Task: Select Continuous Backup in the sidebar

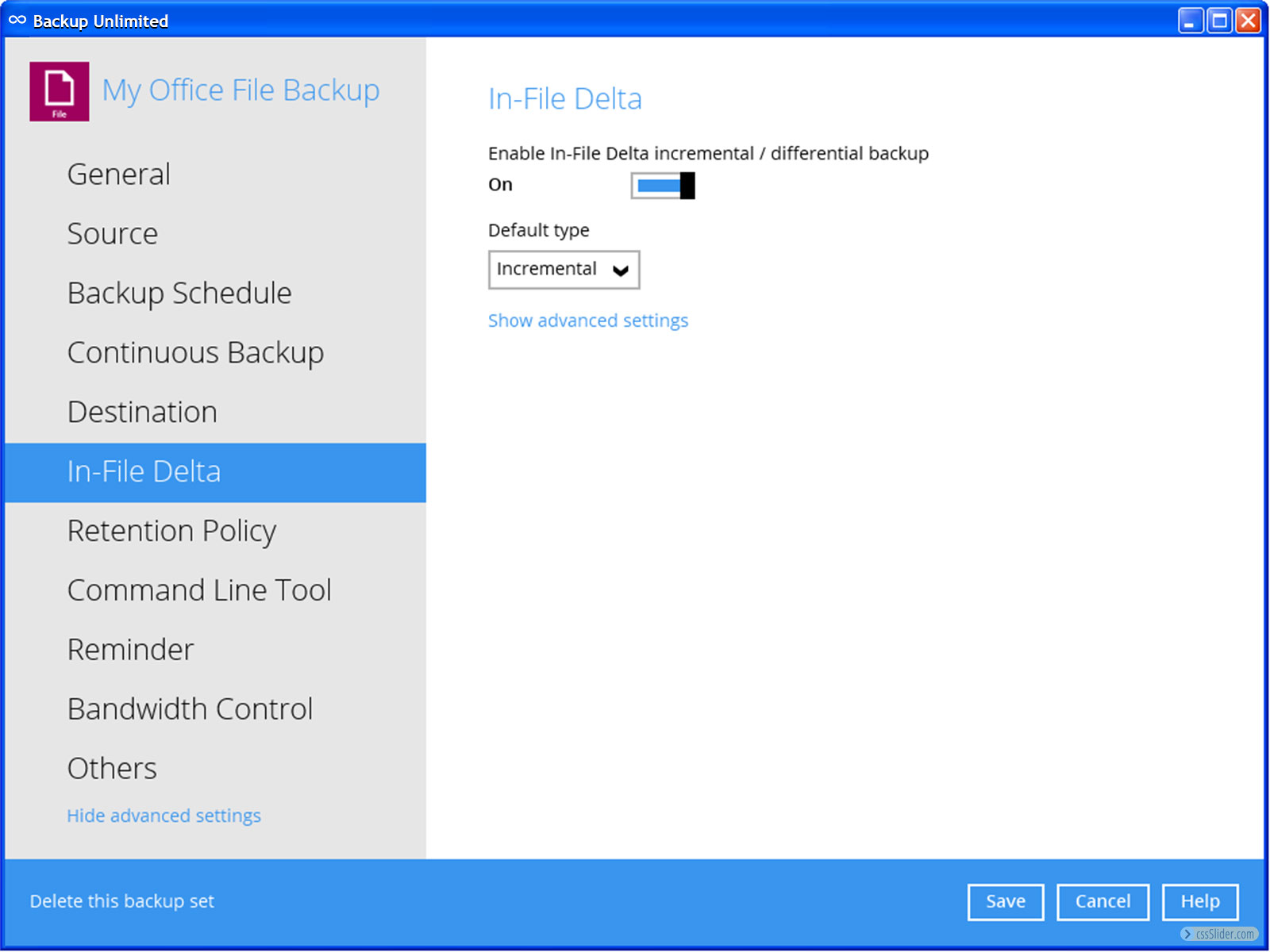Action: click(195, 353)
